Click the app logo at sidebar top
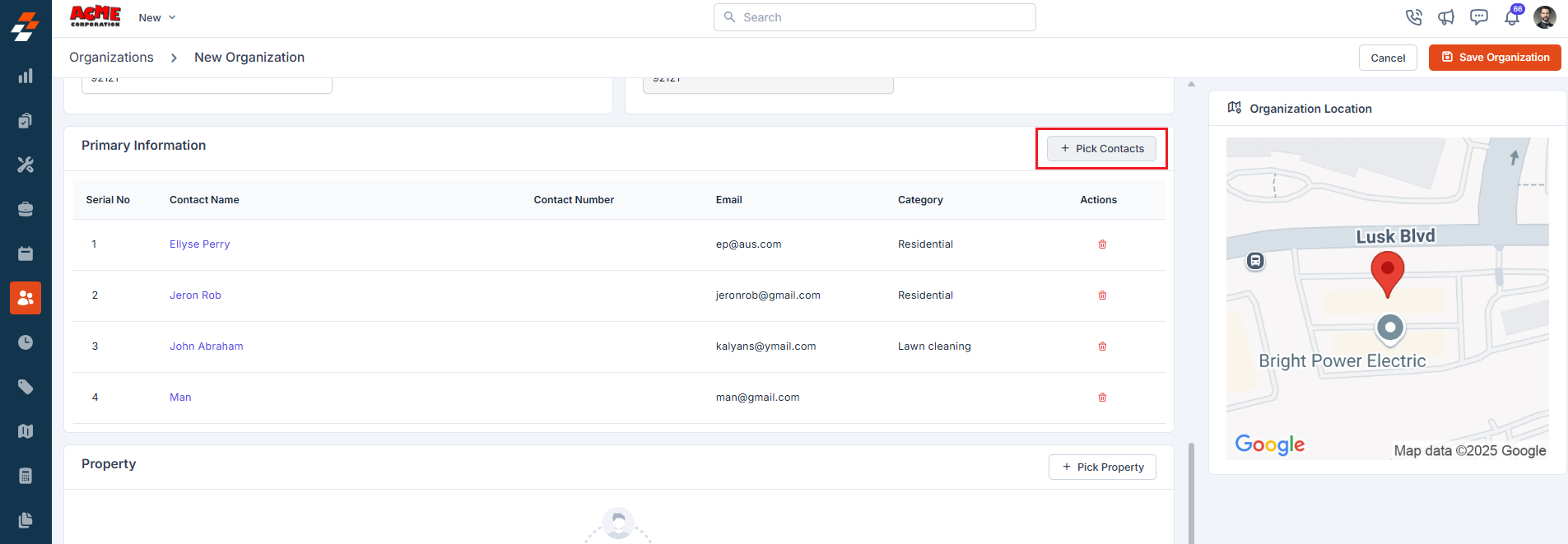Screen dimensions: 1568x544 tap(26, 26)
